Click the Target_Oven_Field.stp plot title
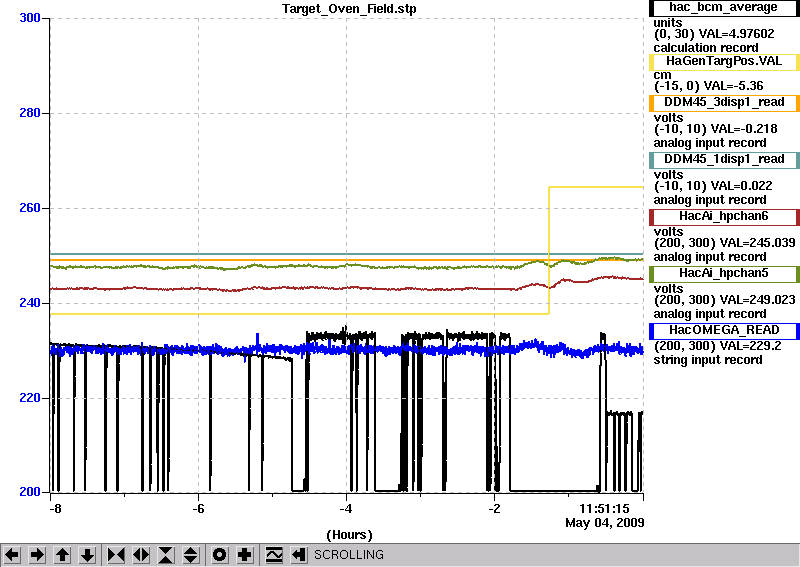The height and width of the screenshot is (567, 800). (x=349, y=9)
